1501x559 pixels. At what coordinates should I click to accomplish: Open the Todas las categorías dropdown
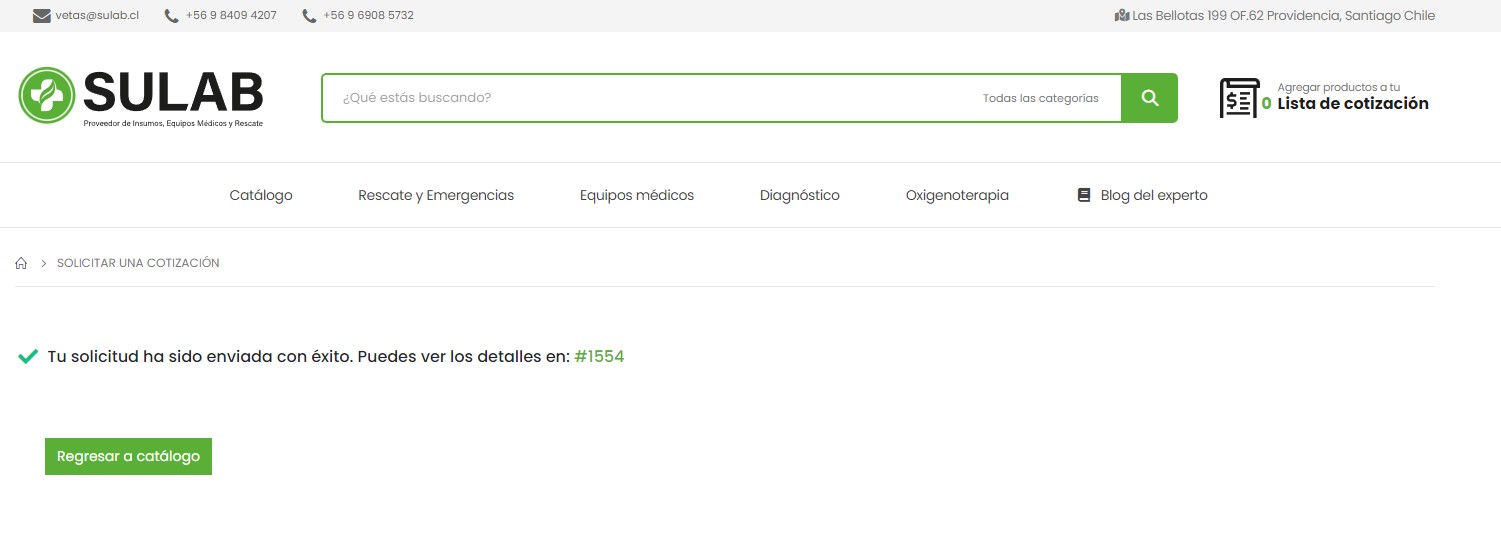click(1040, 98)
